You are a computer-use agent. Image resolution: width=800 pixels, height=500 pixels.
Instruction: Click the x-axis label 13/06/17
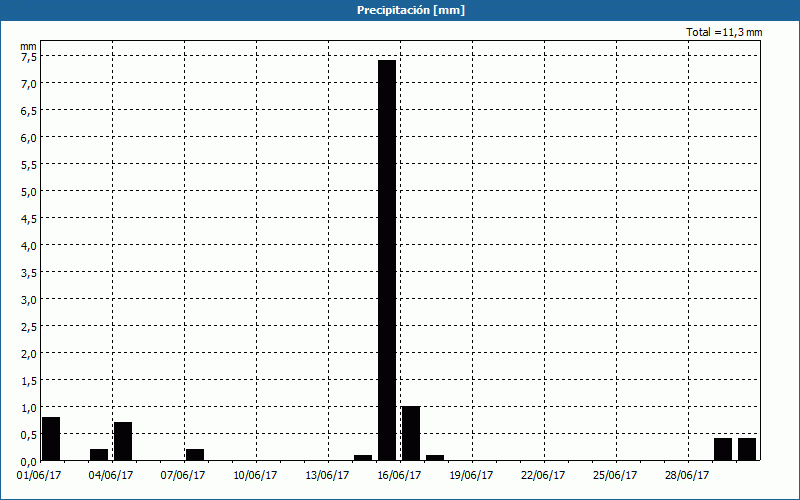pos(327,476)
